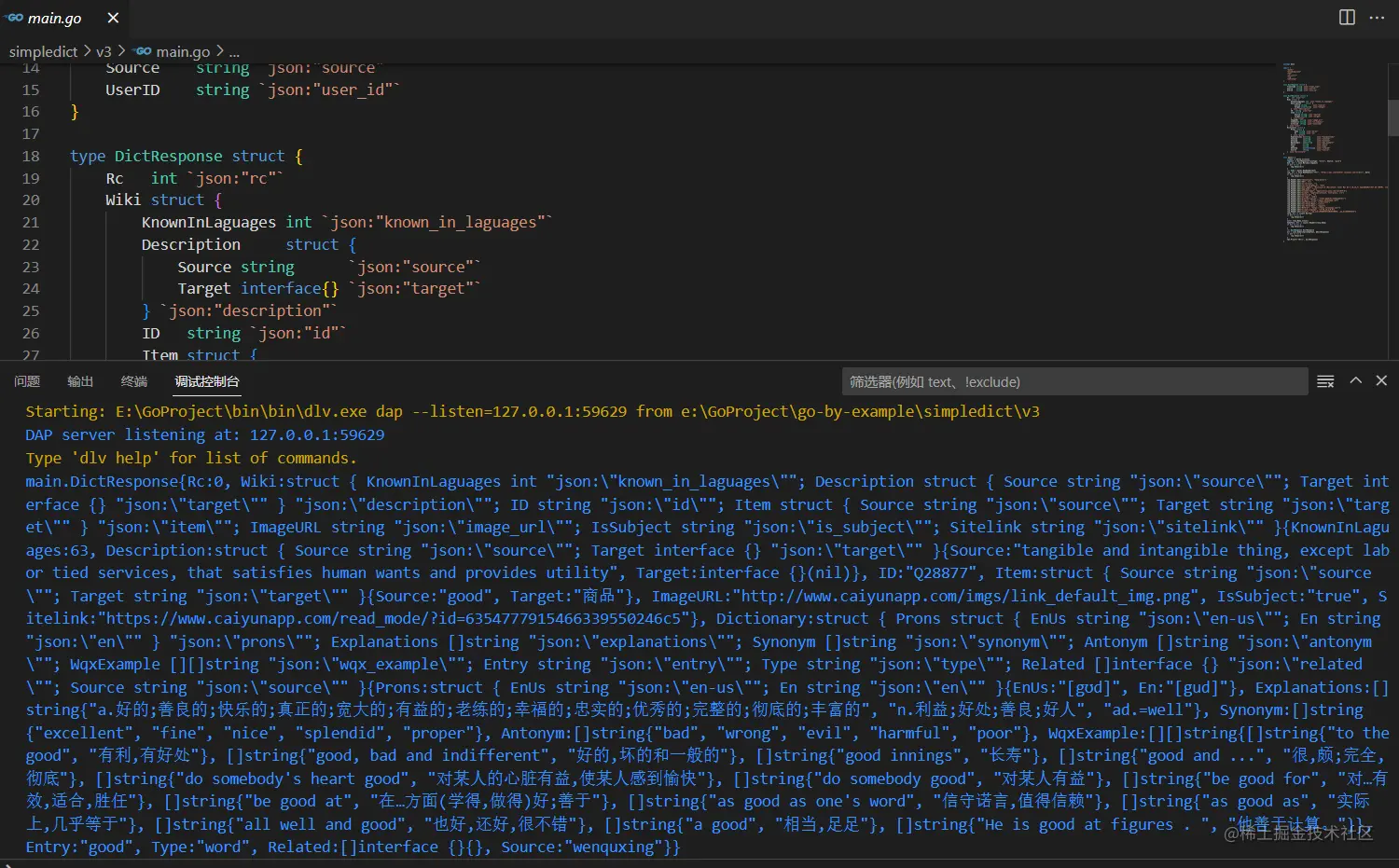Clear the debug console output
Image resolution: width=1399 pixels, height=868 pixels.
[x=1325, y=381]
